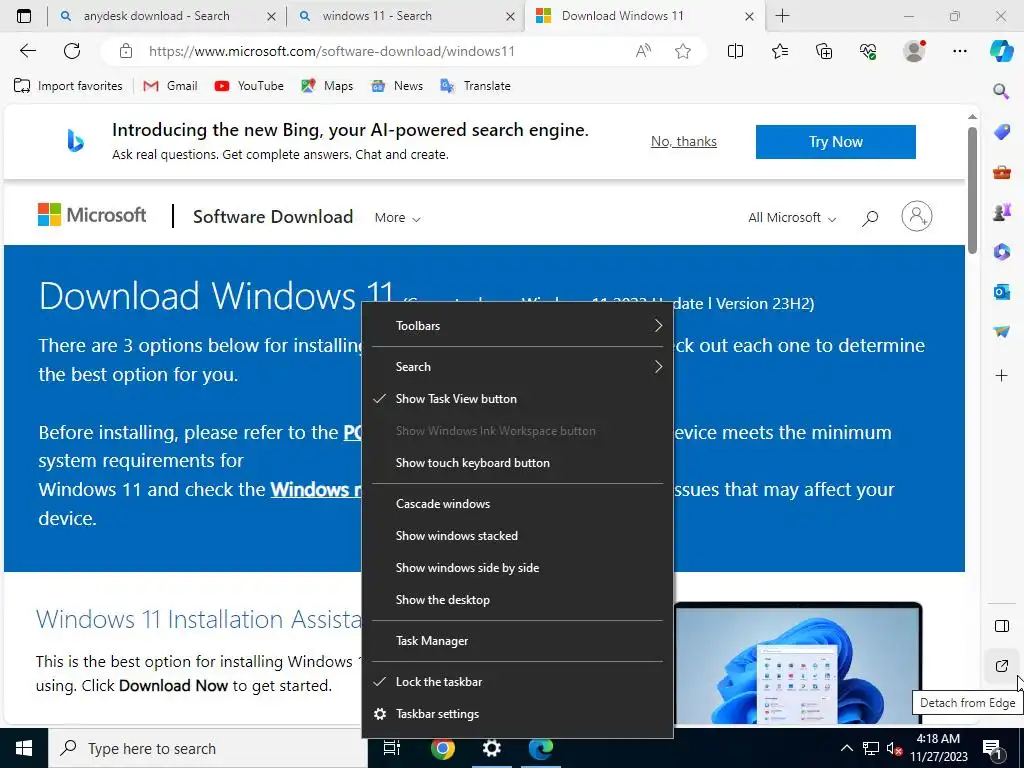1024x768 pixels.
Task: Click the Try Now button
Action: [x=835, y=142]
